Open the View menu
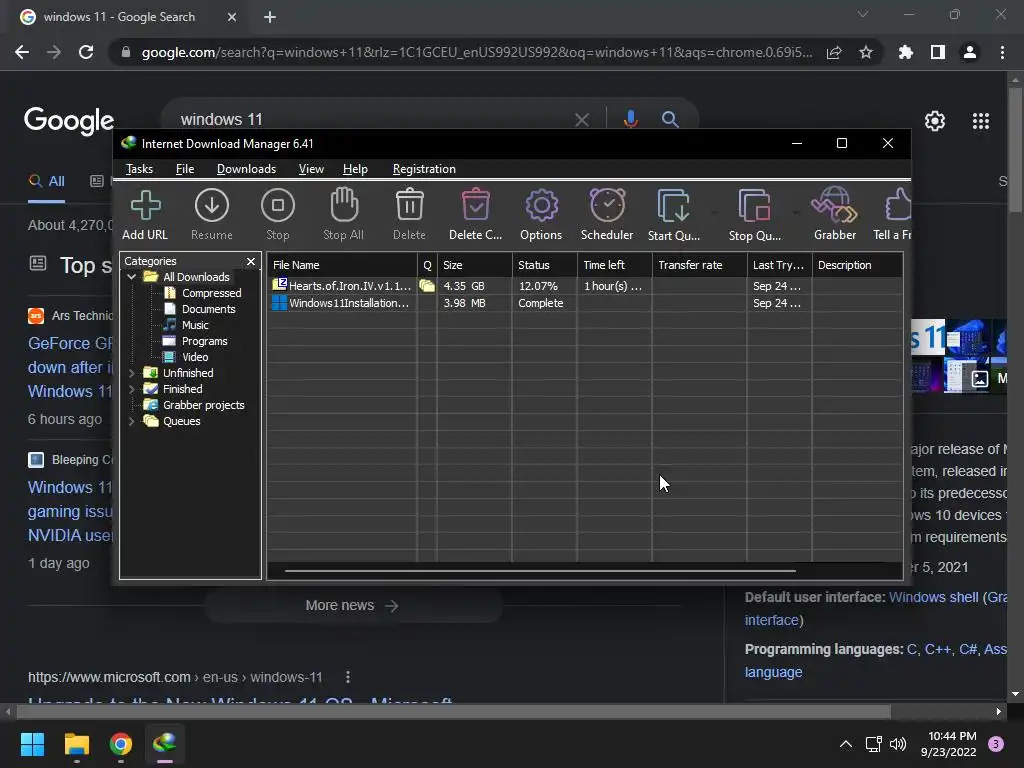 coord(311,169)
